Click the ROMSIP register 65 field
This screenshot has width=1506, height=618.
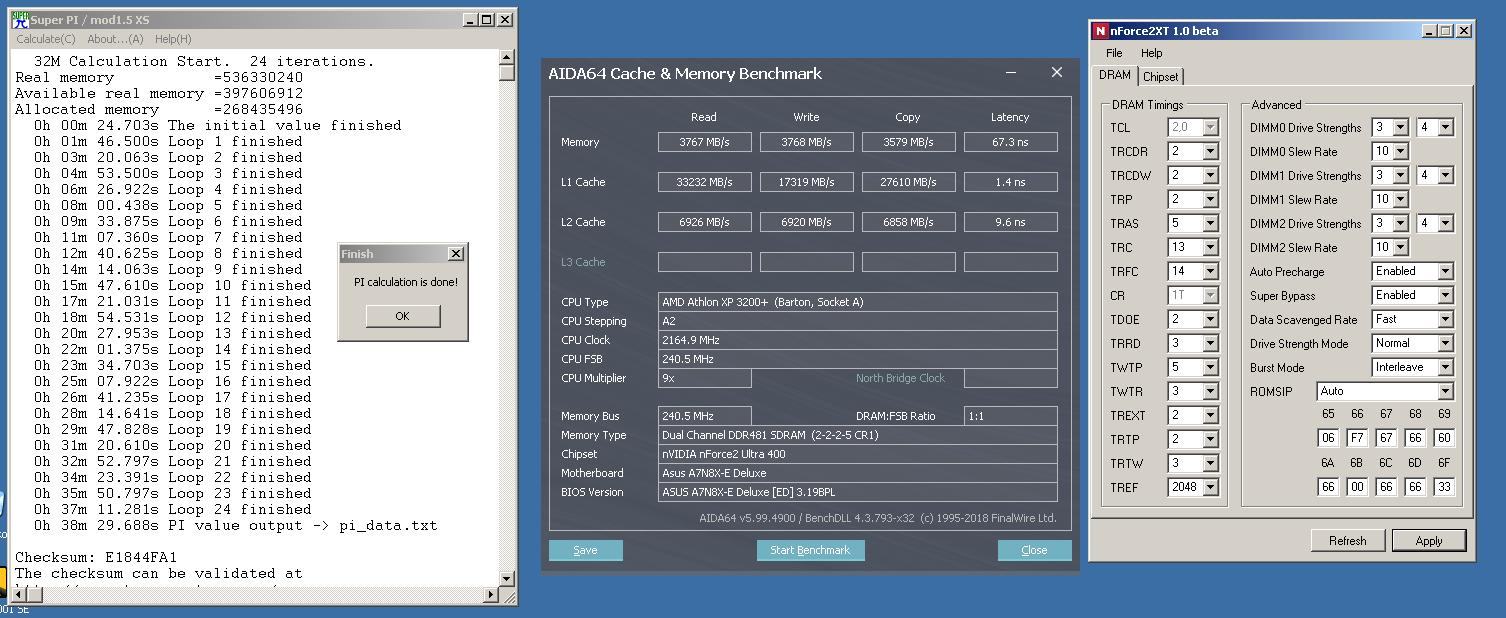pos(1328,437)
